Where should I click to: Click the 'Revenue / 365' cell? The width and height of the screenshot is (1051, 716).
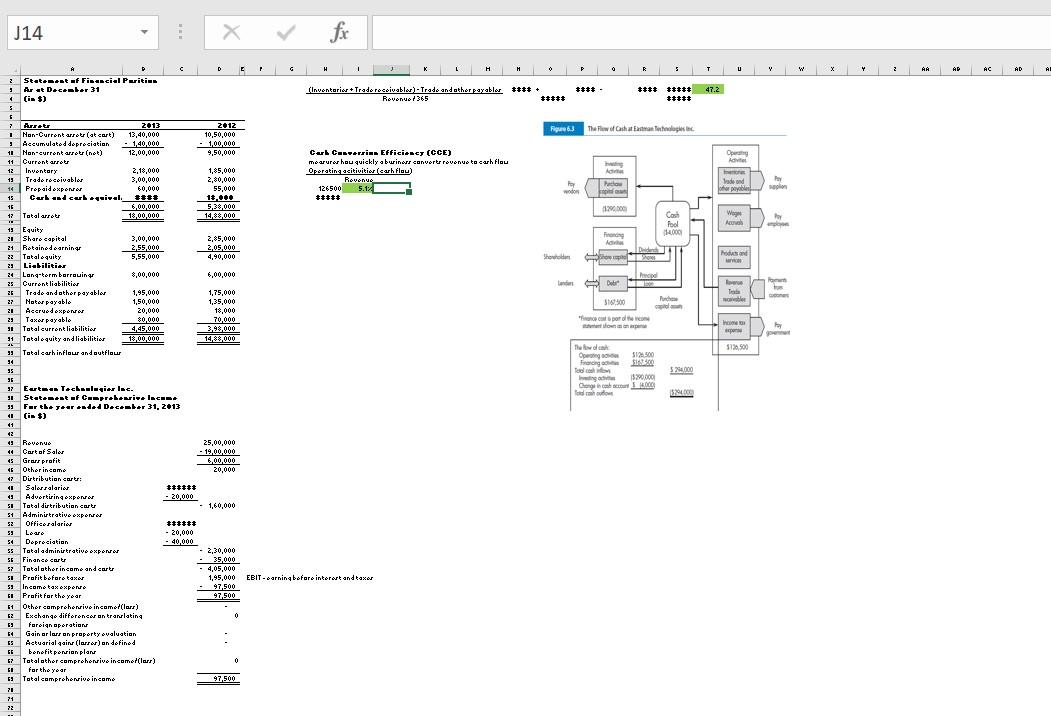405,99
